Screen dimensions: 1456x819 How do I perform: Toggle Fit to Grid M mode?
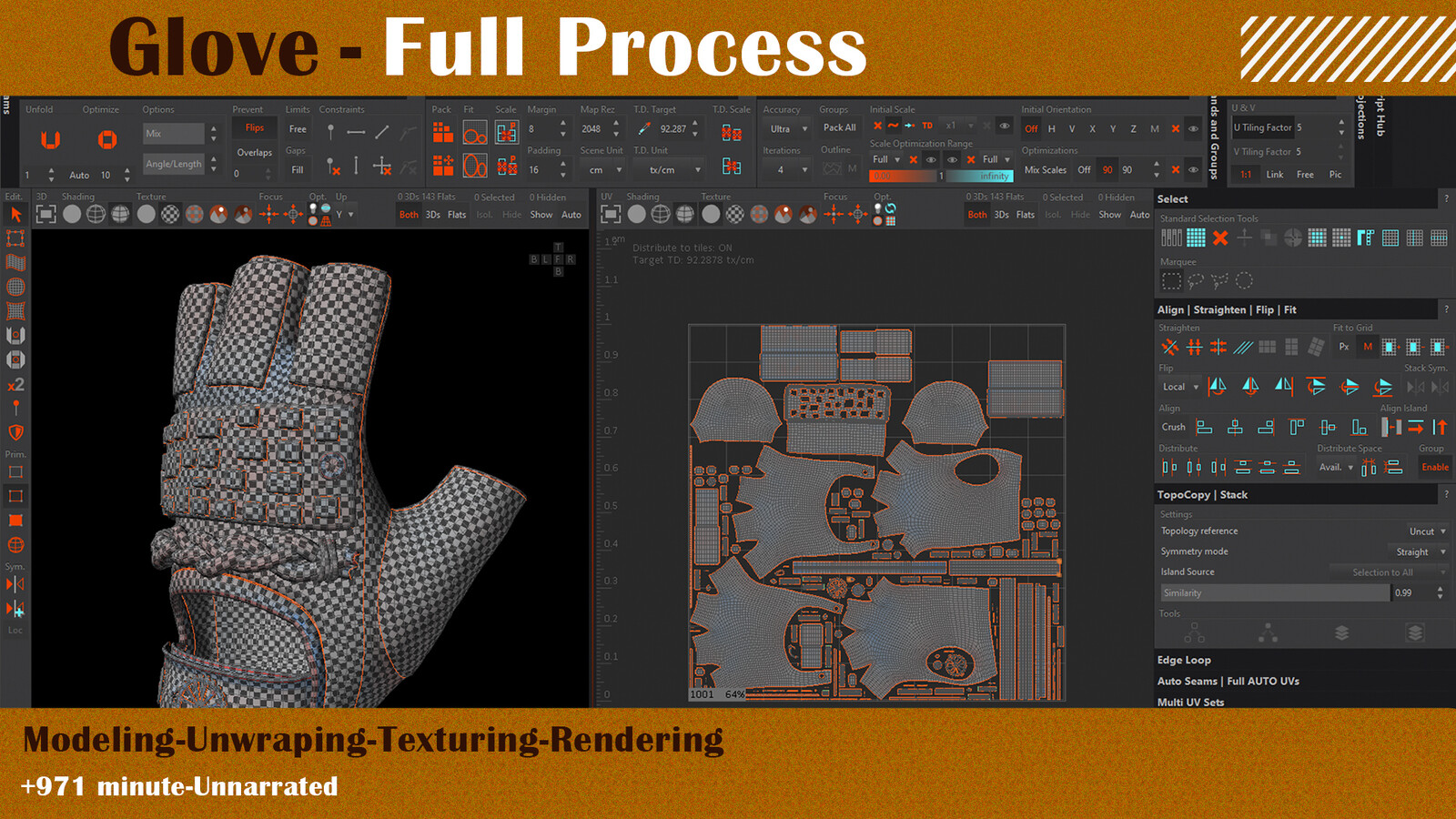coord(1367,347)
